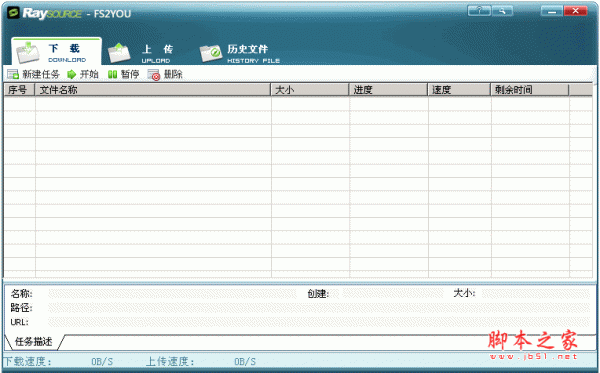Click the settings wrench title button
The image size is (600, 373).
502,11
